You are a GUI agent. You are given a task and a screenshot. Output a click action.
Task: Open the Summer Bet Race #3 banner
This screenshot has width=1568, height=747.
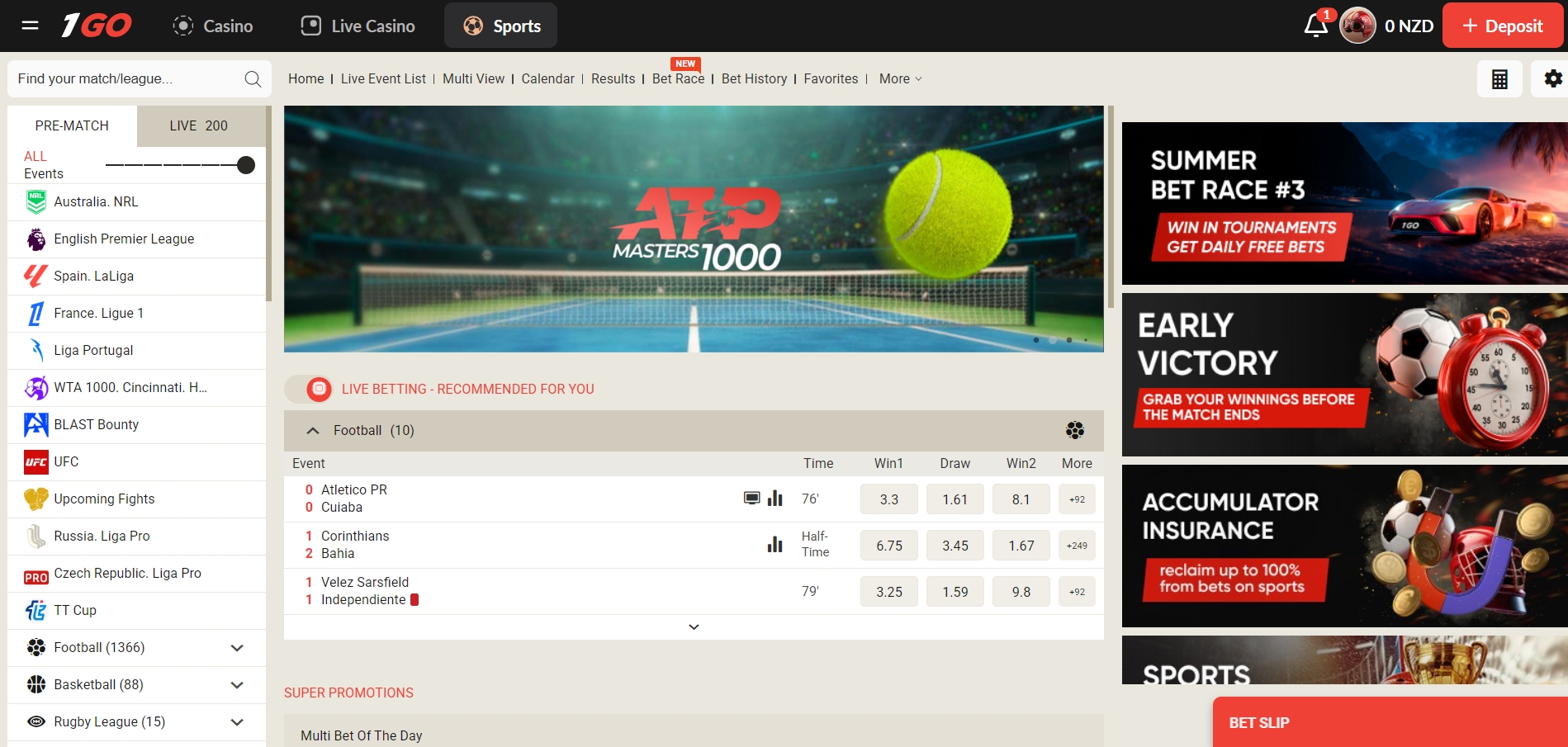click(1345, 204)
